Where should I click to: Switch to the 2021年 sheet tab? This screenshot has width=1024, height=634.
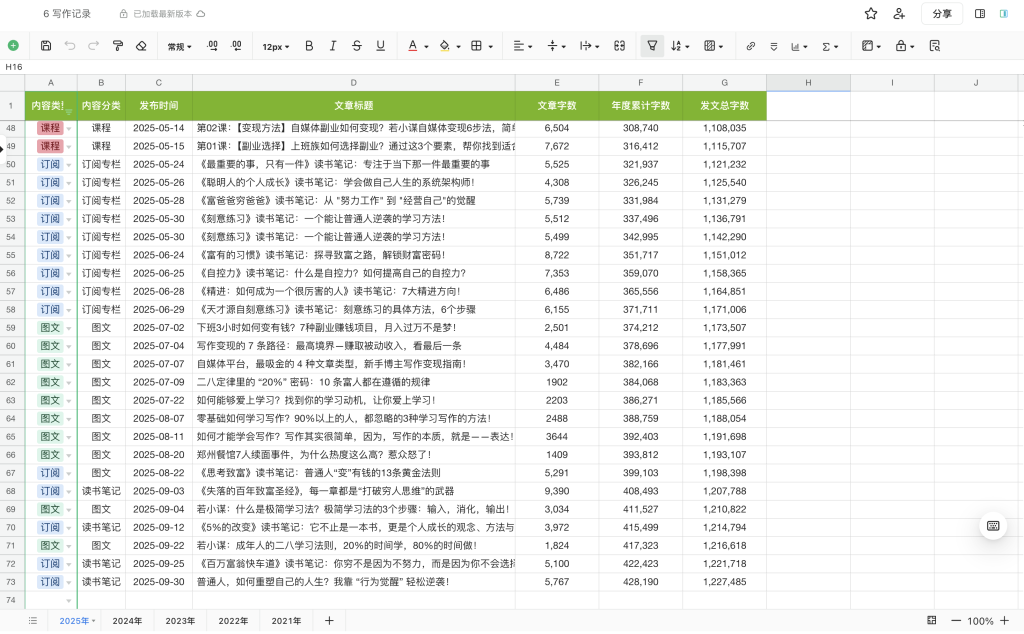pyautogui.click(x=286, y=620)
